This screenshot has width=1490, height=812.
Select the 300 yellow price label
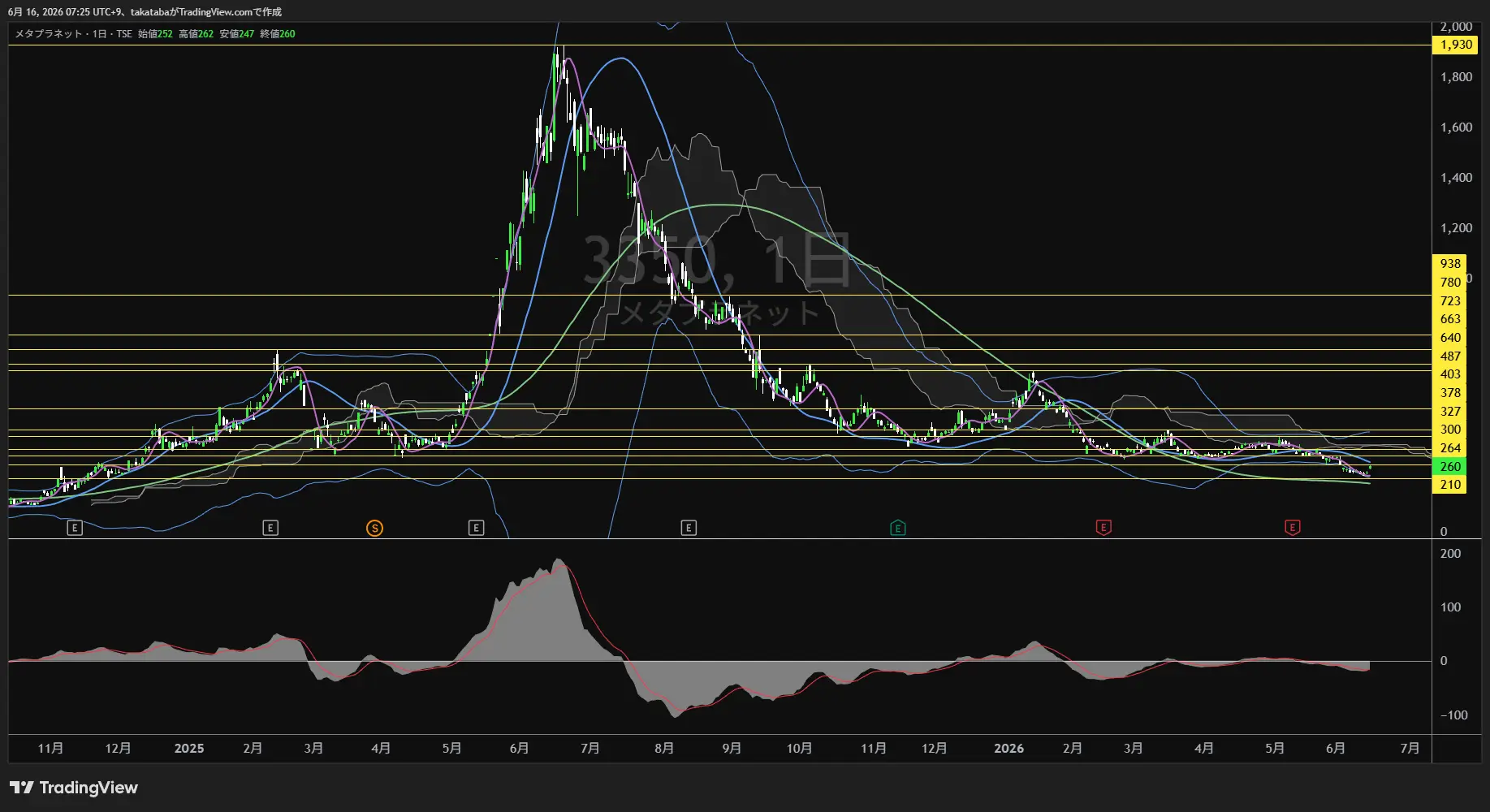(x=1450, y=430)
